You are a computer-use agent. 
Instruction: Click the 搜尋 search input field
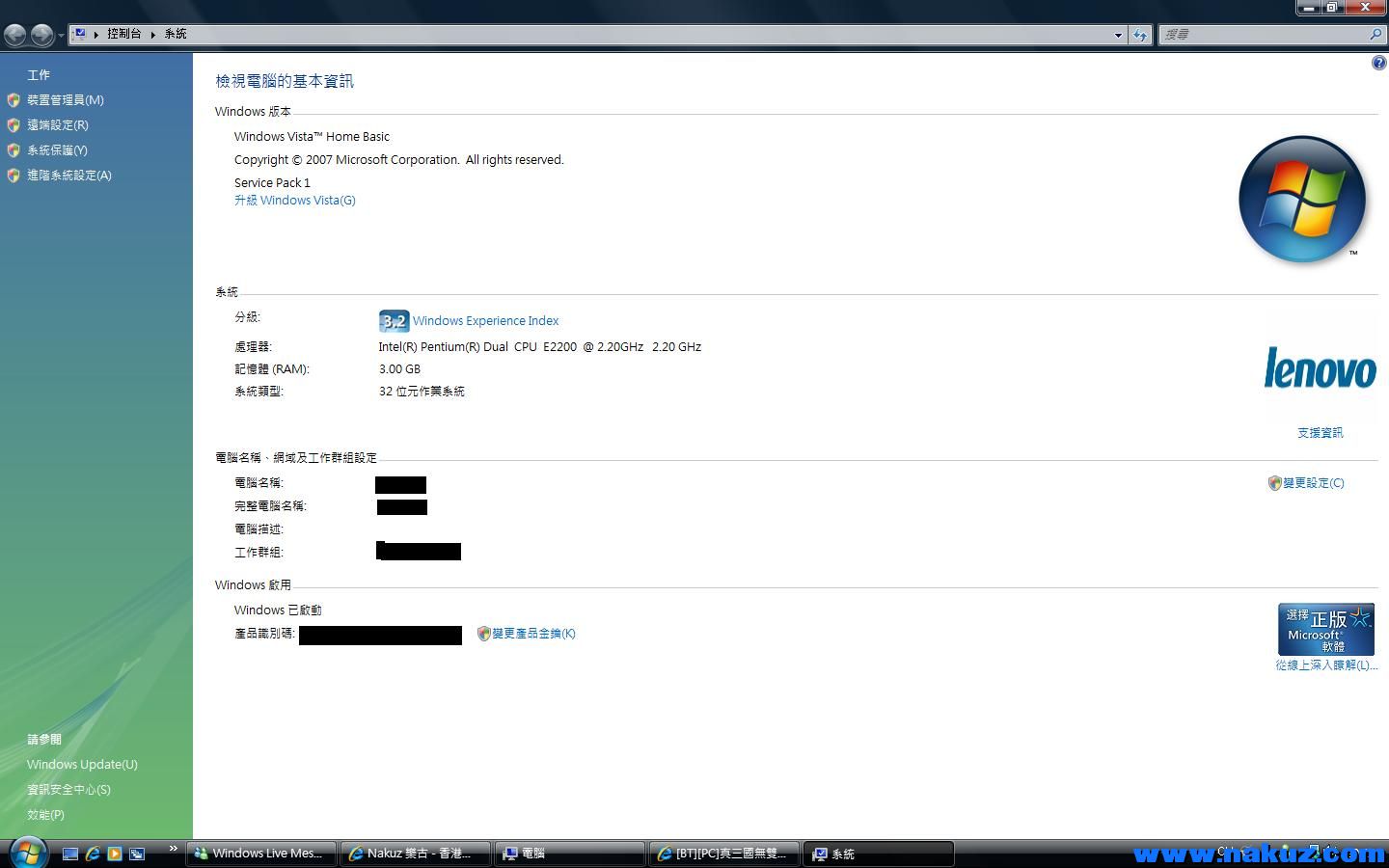click(x=1262, y=35)
